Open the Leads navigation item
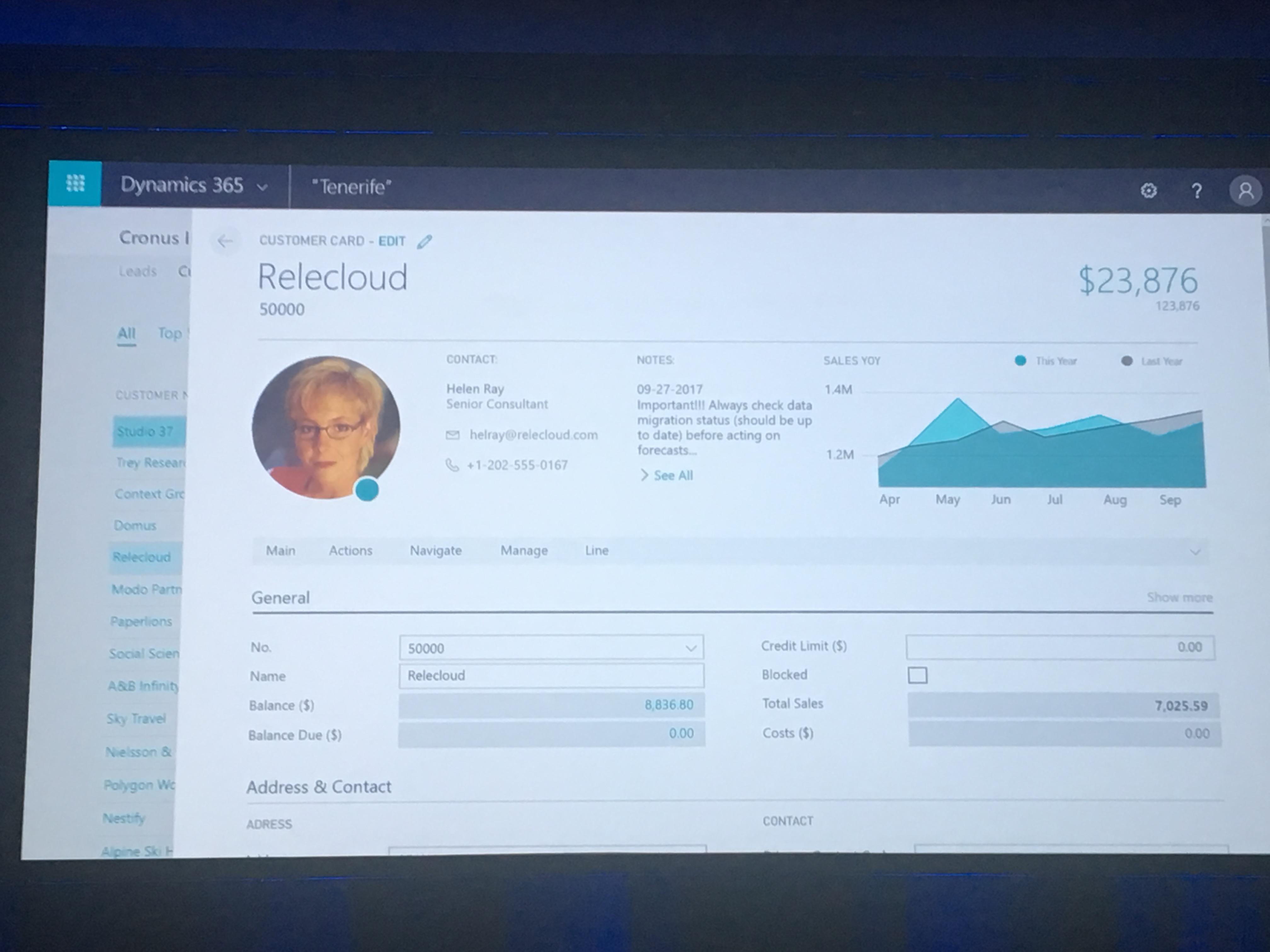1270x952 pixels. click(x=138, y=271)
